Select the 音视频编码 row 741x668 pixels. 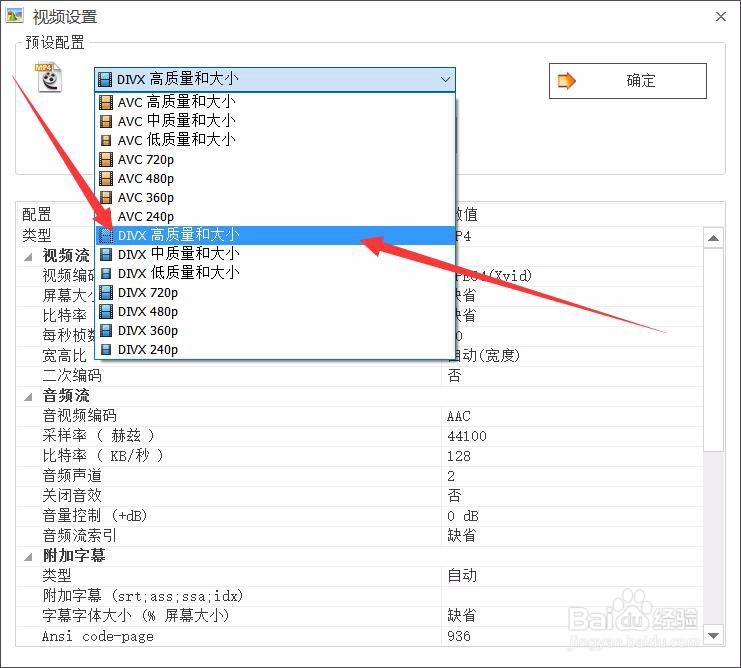[x=360, y=416]
